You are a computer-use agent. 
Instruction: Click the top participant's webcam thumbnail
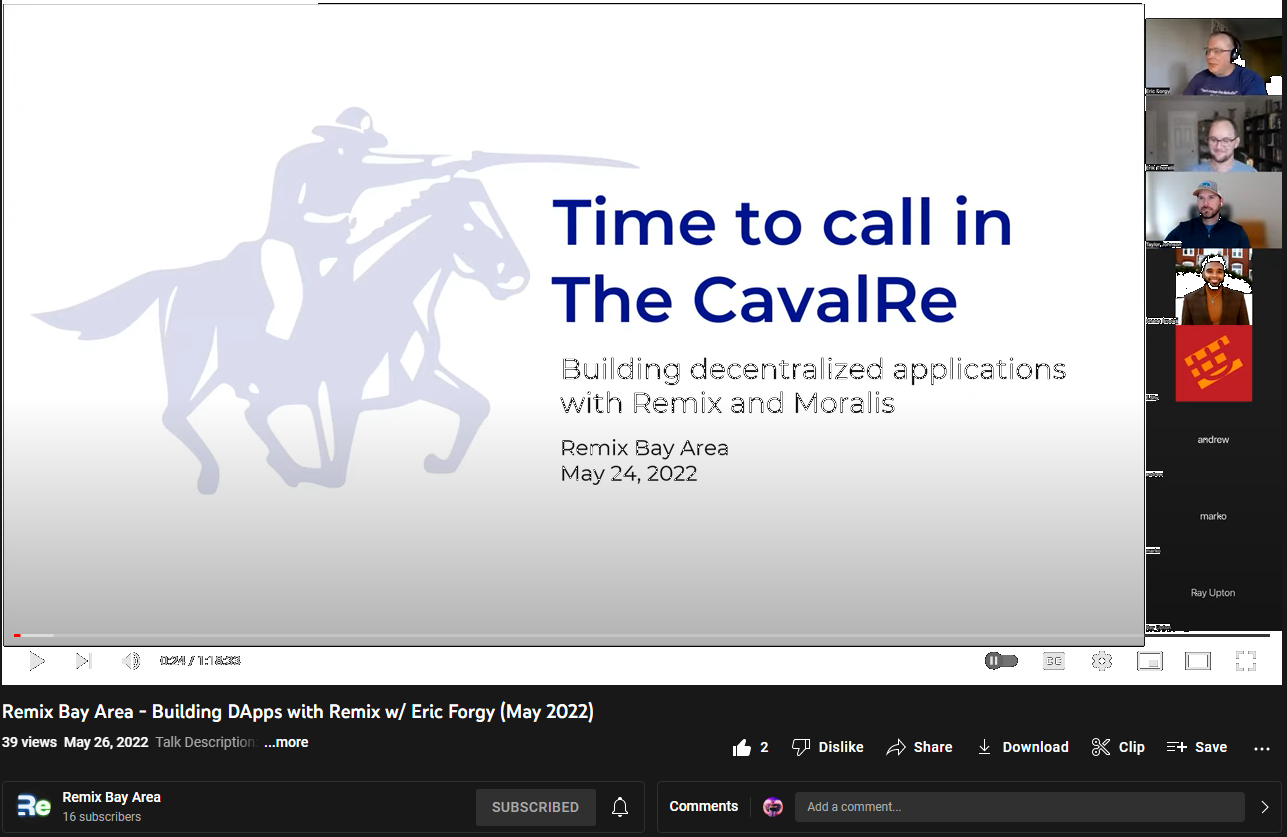click(x=1213, y=57)
